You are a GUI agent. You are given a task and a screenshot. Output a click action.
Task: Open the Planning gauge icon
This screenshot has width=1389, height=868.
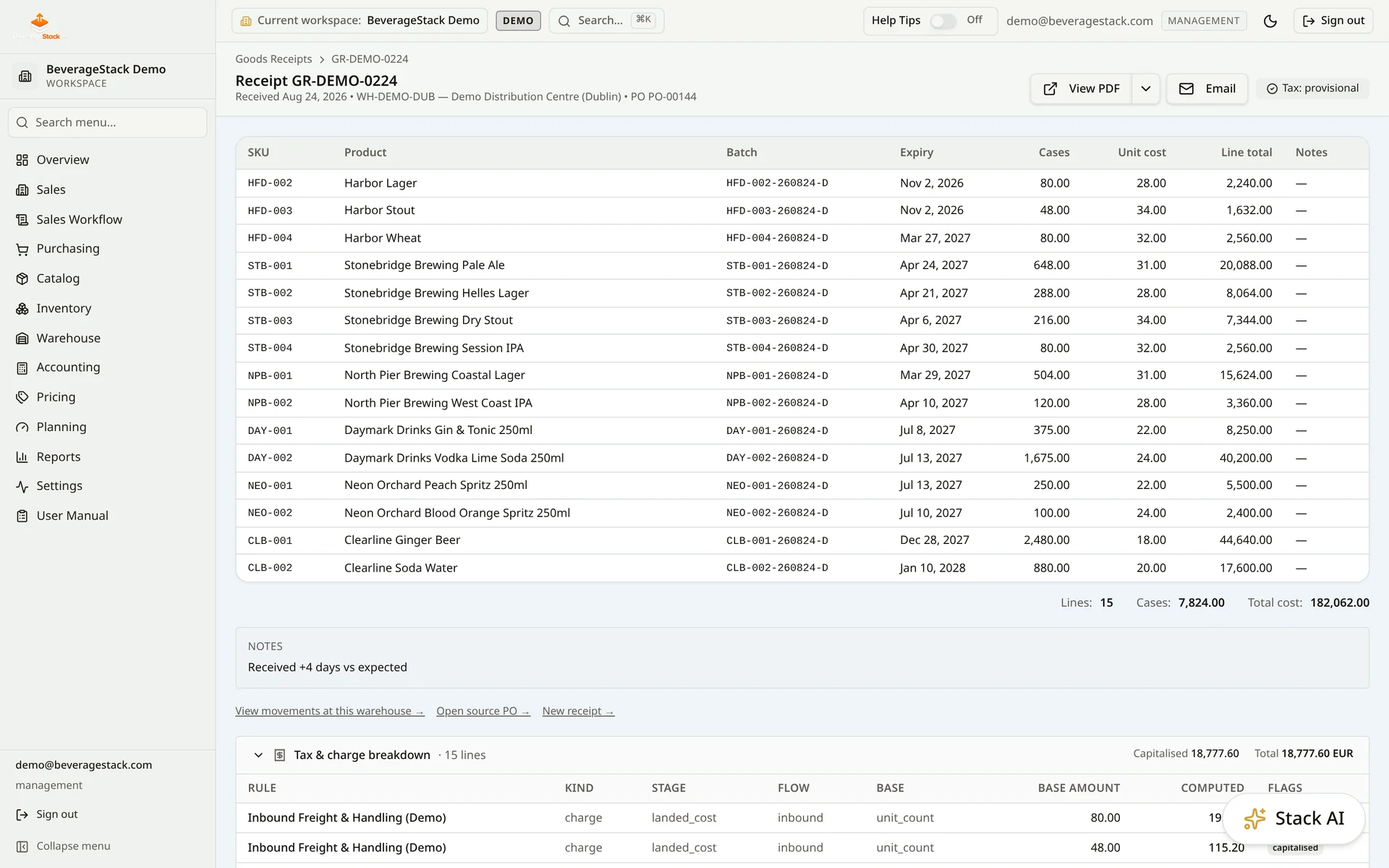pyautogui.click(x=22, y=427)
